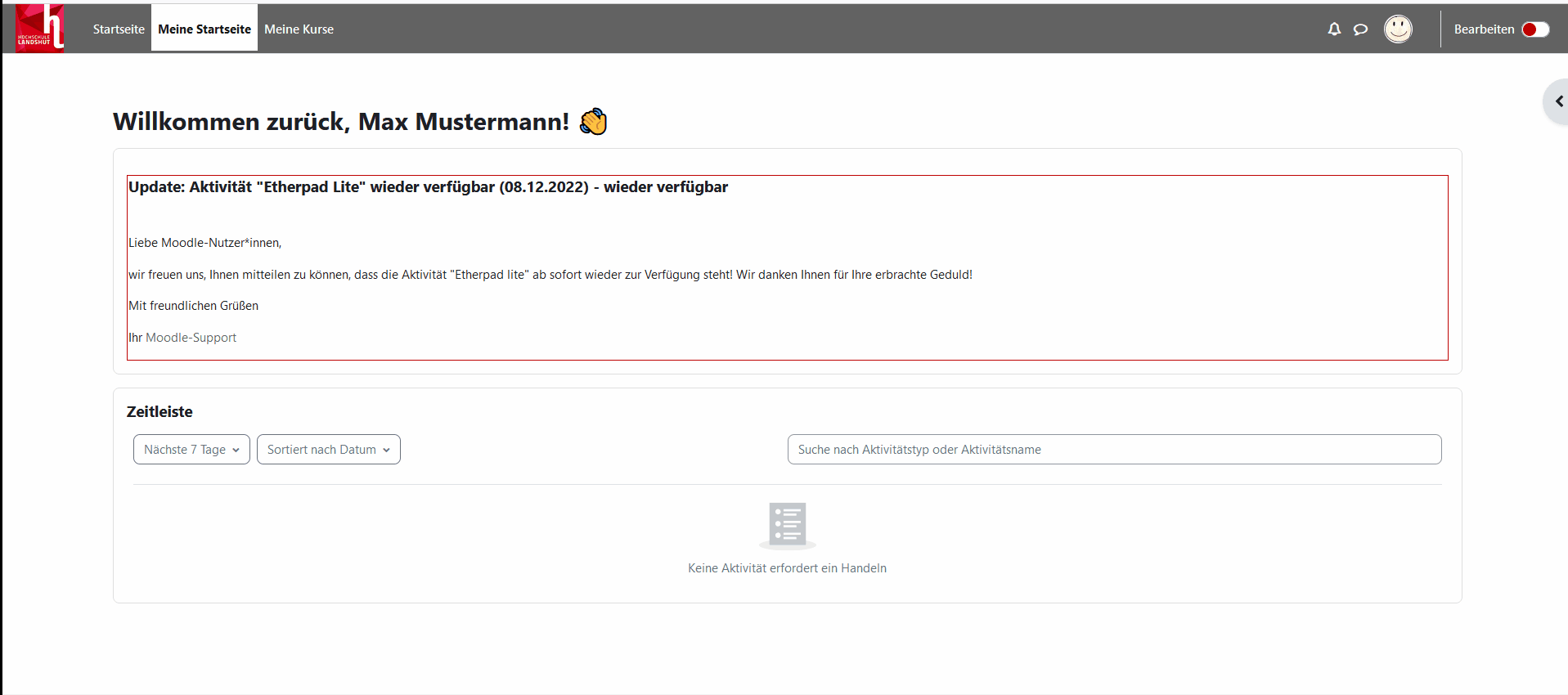Click the Zeitleiste heading
1568x695 pixels.
point(159,412)
